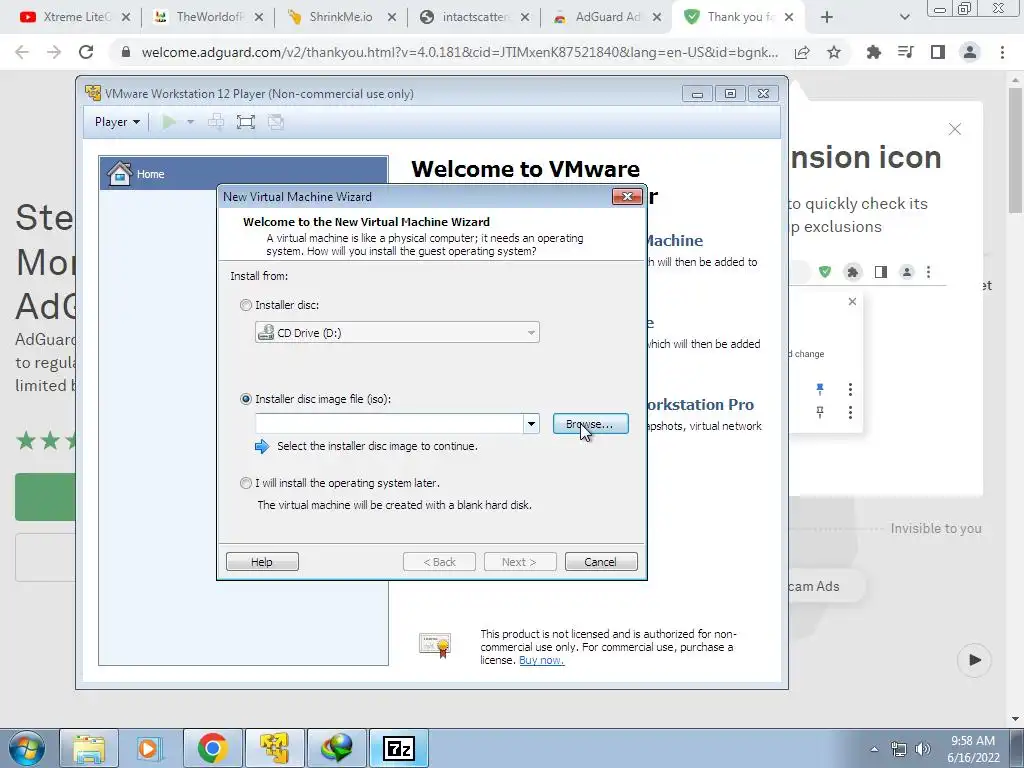Click the address bar URL
1024x768 pixels.
click(x=459, y=52)
